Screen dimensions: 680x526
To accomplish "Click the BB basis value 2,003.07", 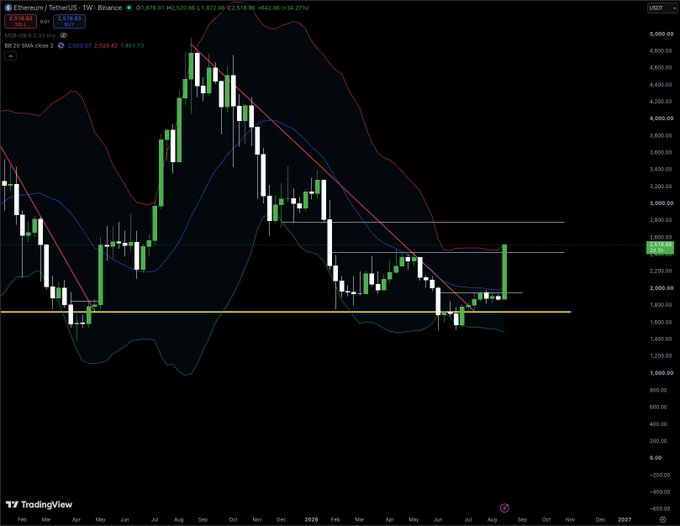I will pyautogui.click(x=80, y=46).
